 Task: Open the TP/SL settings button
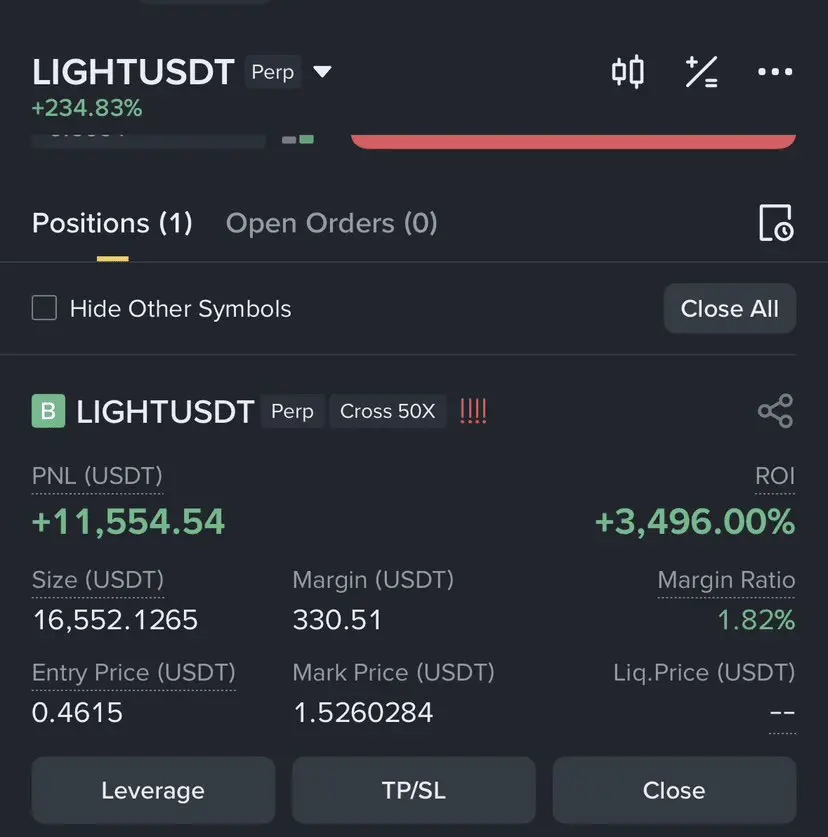414,791
